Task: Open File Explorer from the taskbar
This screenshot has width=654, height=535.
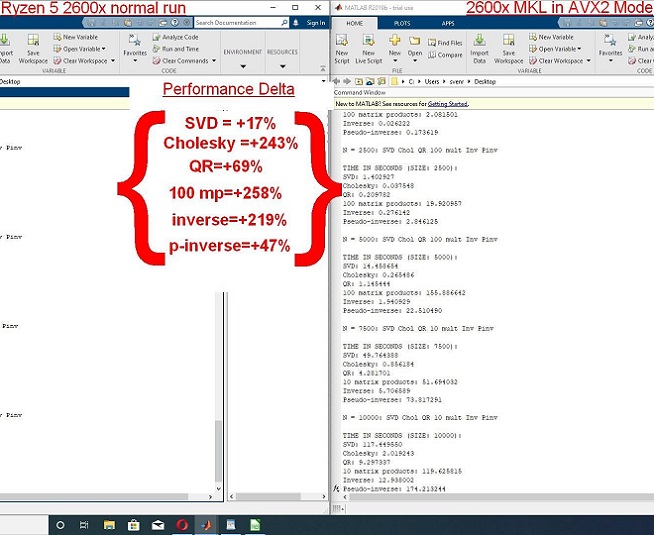Action: pyautogui.click(x=107, y=525)
